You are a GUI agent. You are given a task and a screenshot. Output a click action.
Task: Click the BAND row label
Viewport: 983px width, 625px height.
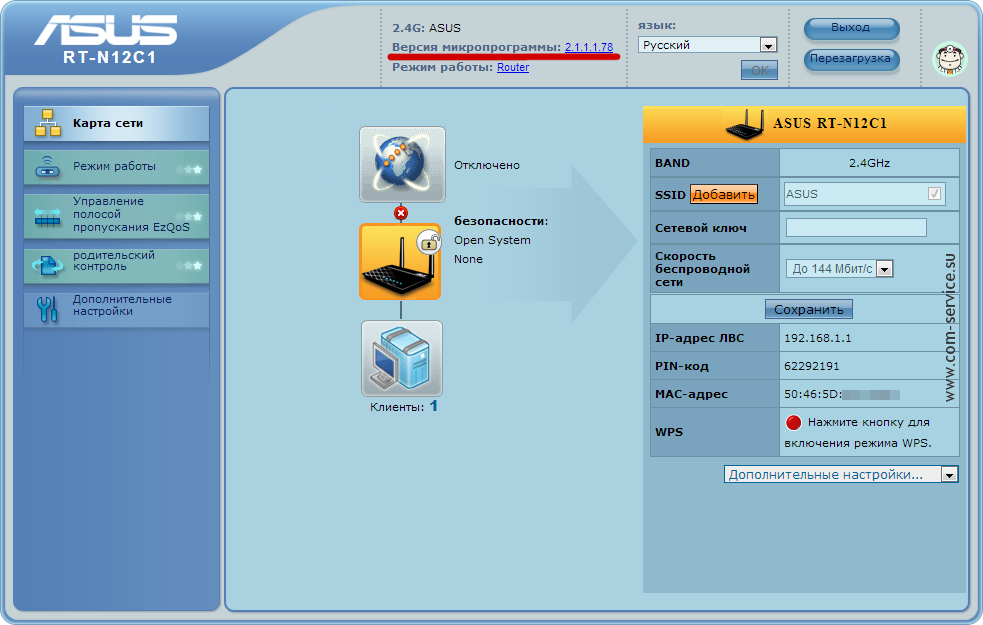(672, 163)
